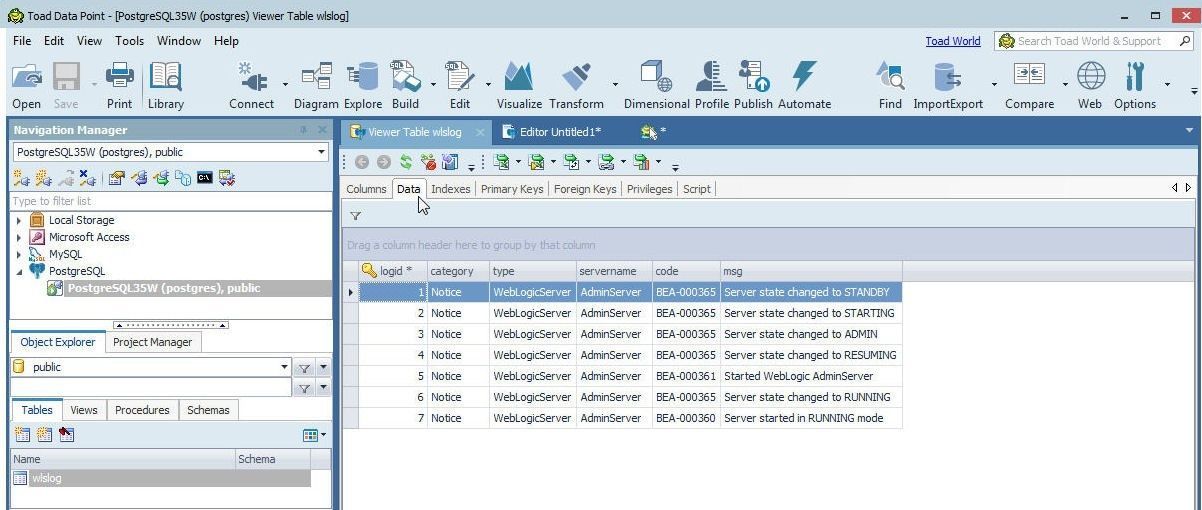Switch to the Foreign Keys tab

pyautogui.click(x=585, y=189)
